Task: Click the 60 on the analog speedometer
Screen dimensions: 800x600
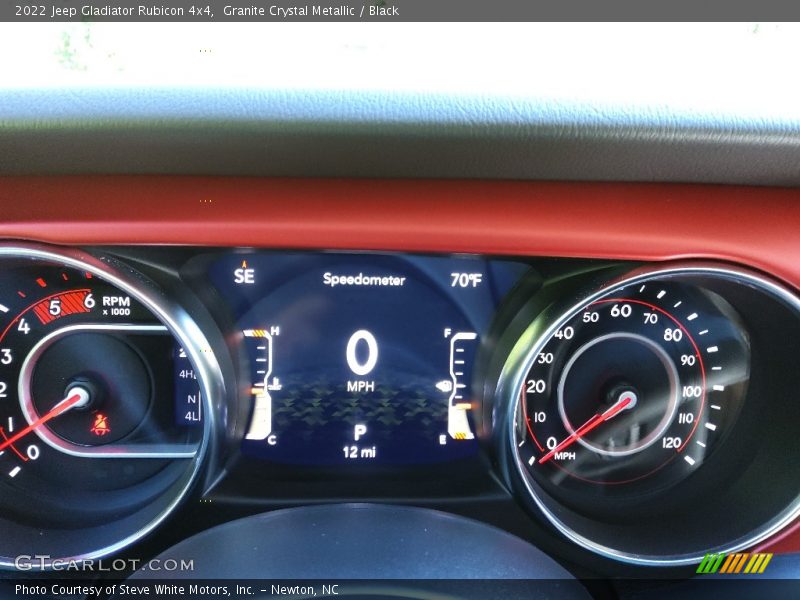Action: click(x=621, y=310)
